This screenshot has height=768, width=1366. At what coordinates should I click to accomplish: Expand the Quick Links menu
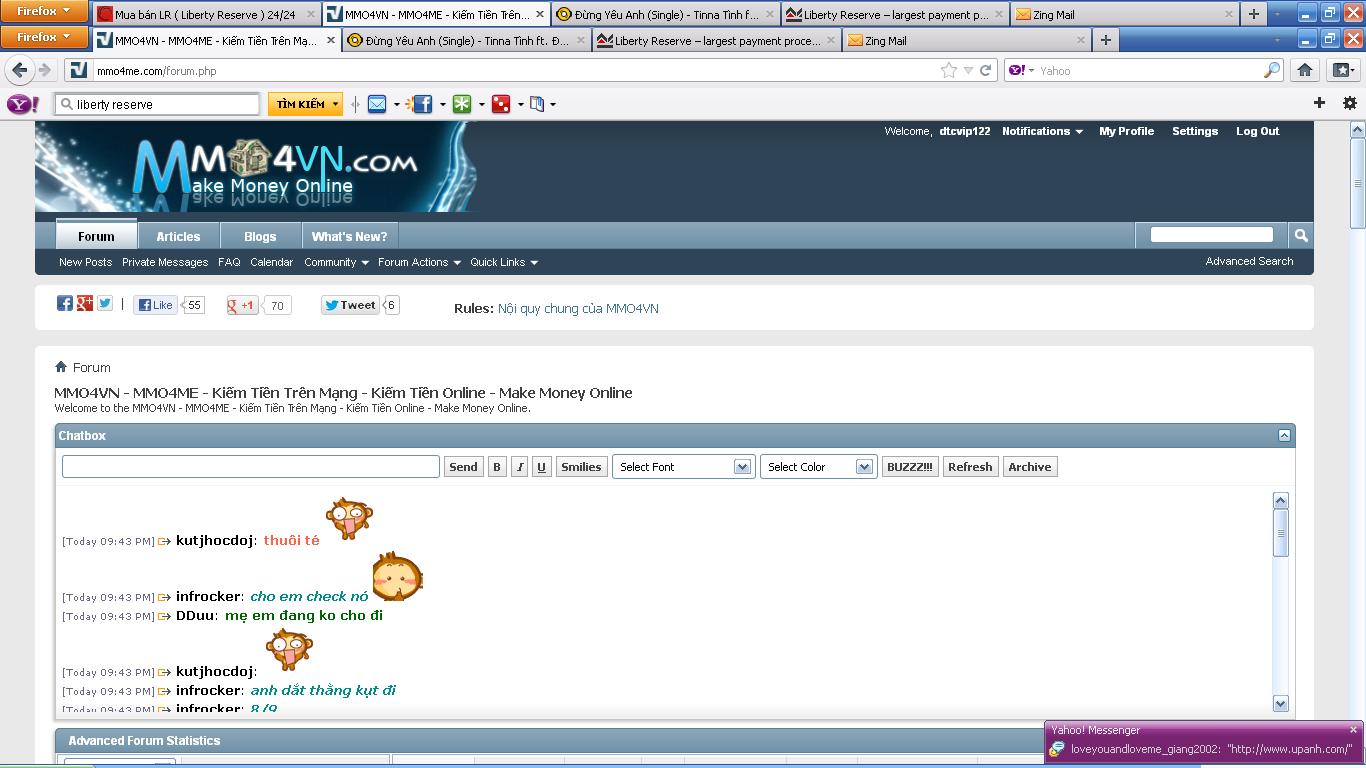pyautogui.click(x=504, y=262)
